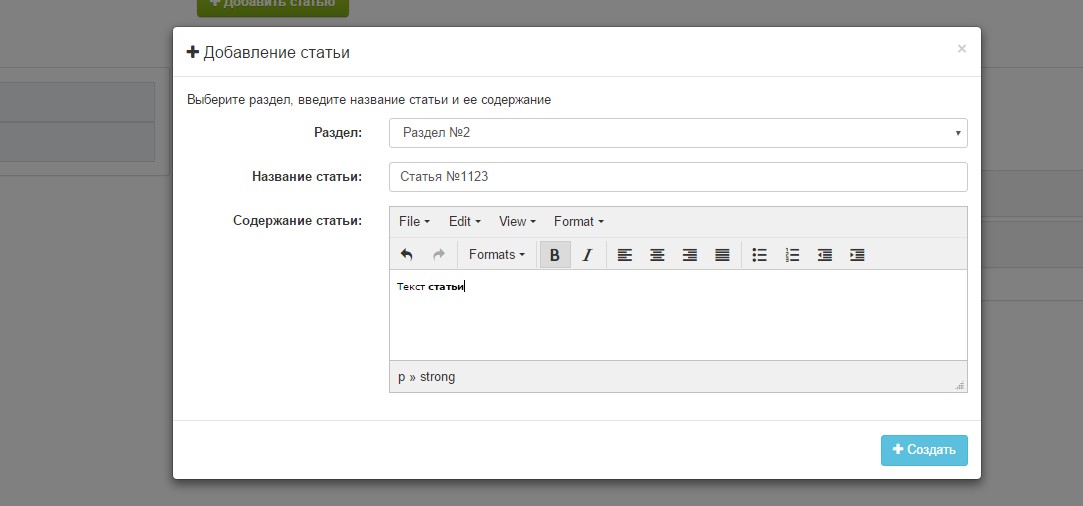Justify the text
Image resolution: width=1083 pixels, height=506 pixels.
coord(722,255)
